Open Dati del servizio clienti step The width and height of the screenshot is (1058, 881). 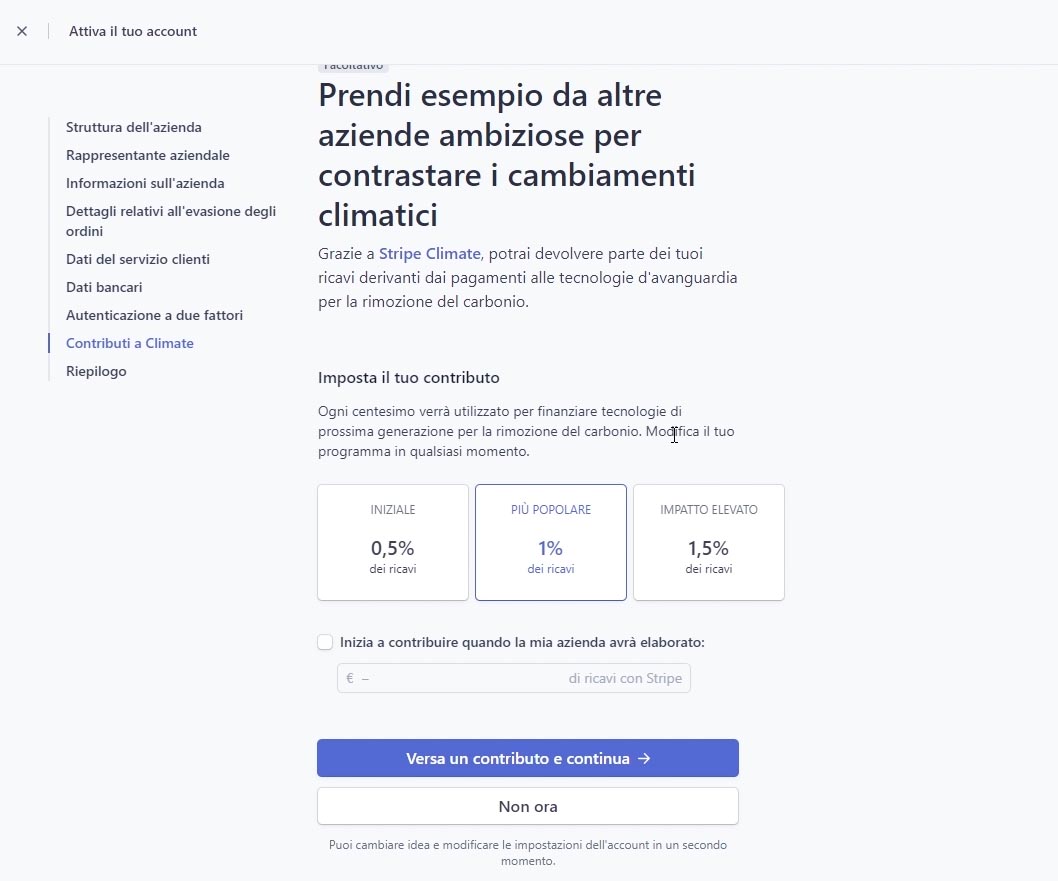(x=138, y=259)
